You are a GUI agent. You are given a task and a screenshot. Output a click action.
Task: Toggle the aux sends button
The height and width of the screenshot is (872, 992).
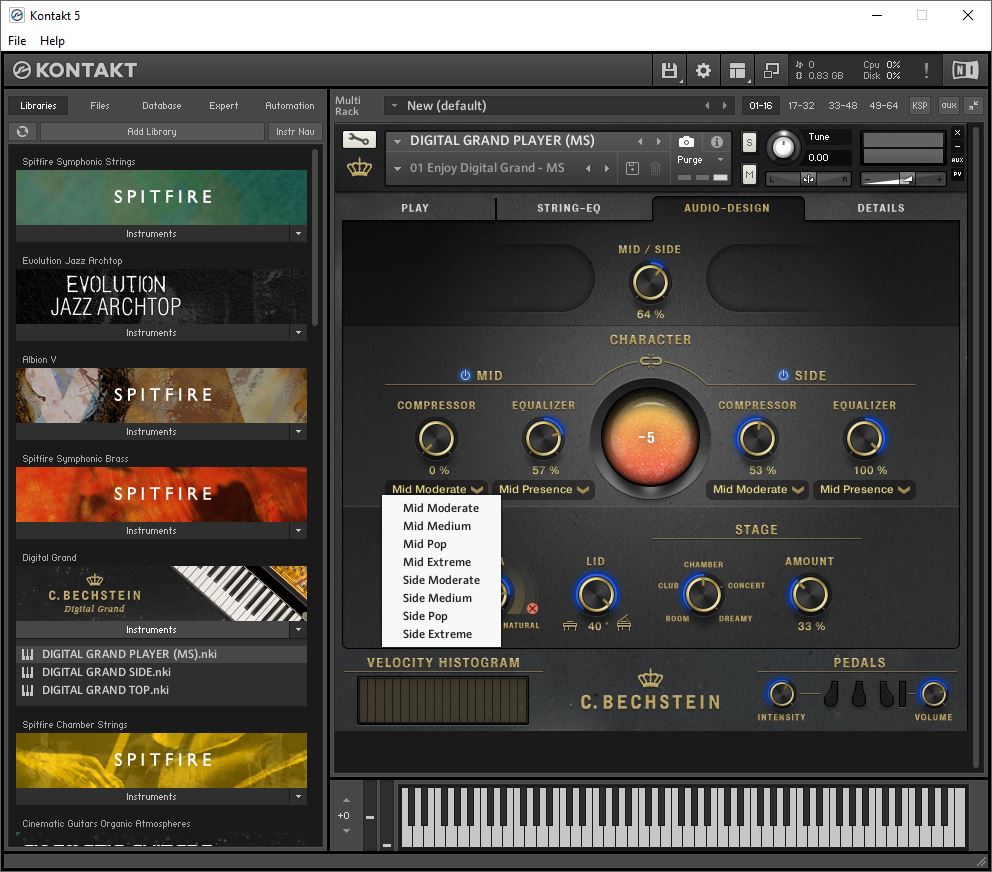point(948,106)
